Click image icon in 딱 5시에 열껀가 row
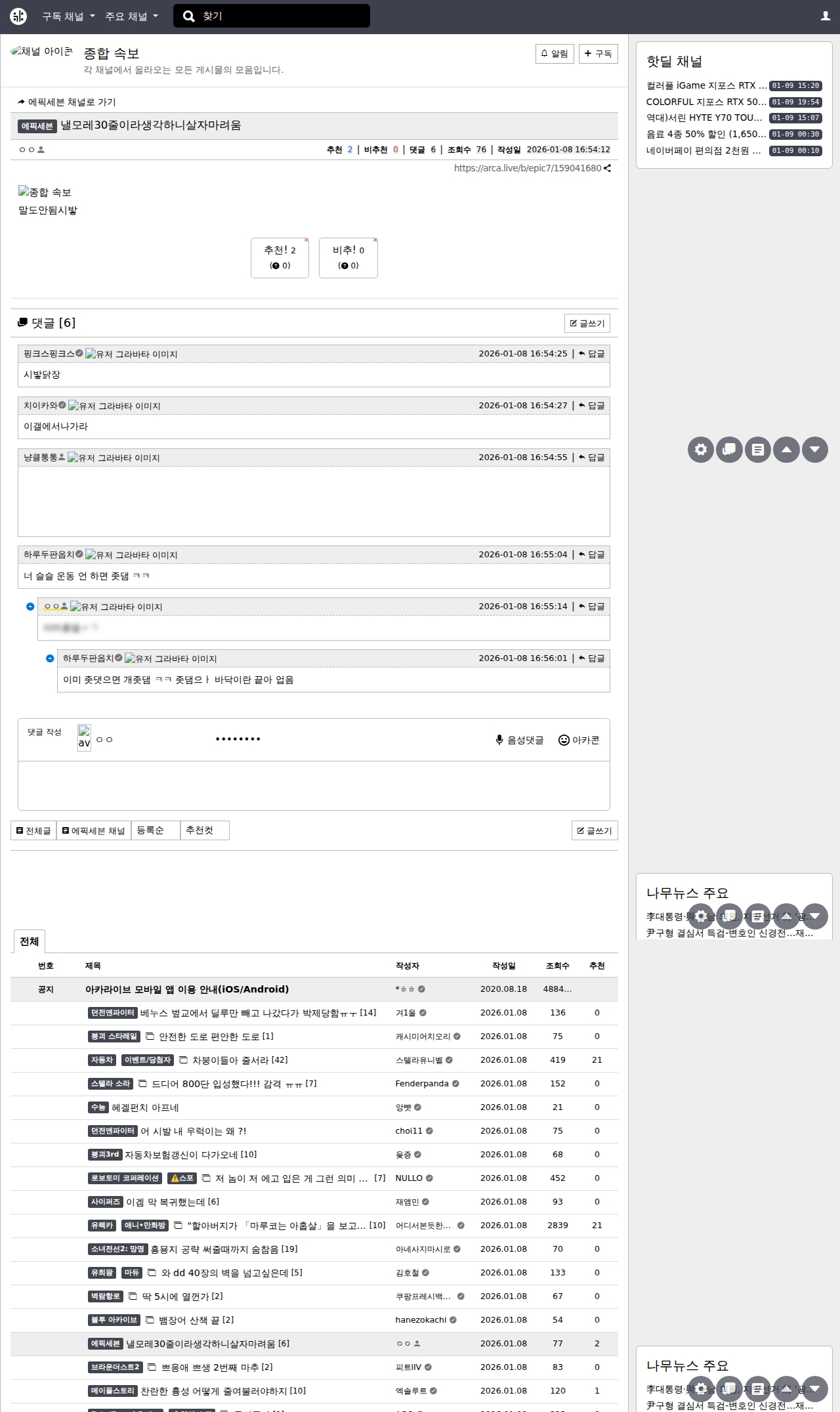 (x=133, y=1296)
